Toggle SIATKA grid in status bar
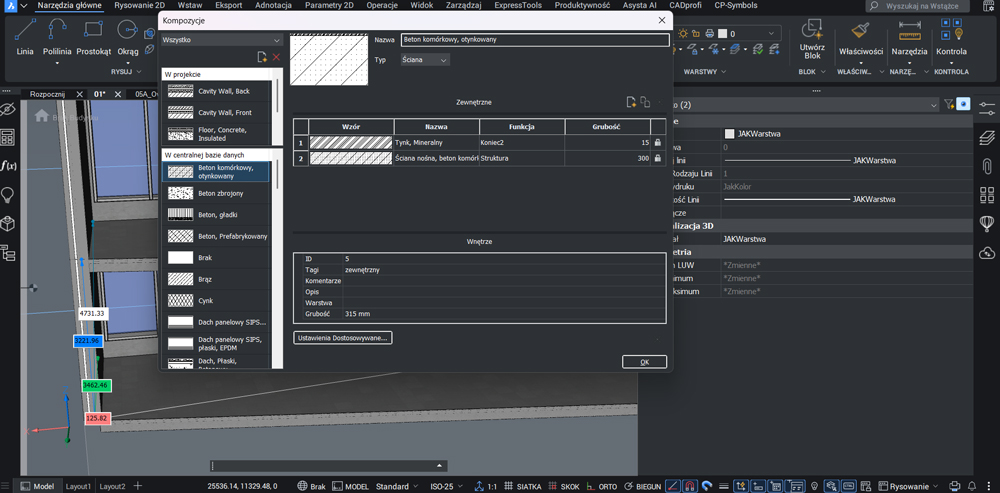 (x=523, y=487)
